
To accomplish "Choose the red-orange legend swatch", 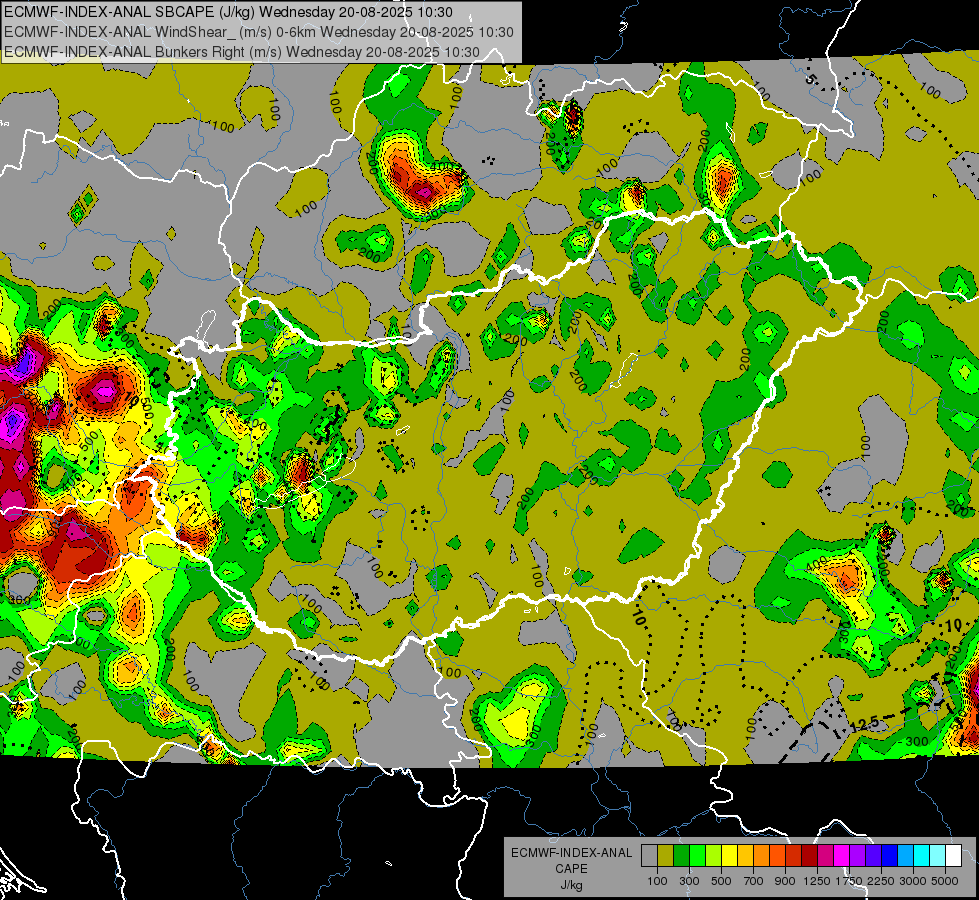I will 777,855.
